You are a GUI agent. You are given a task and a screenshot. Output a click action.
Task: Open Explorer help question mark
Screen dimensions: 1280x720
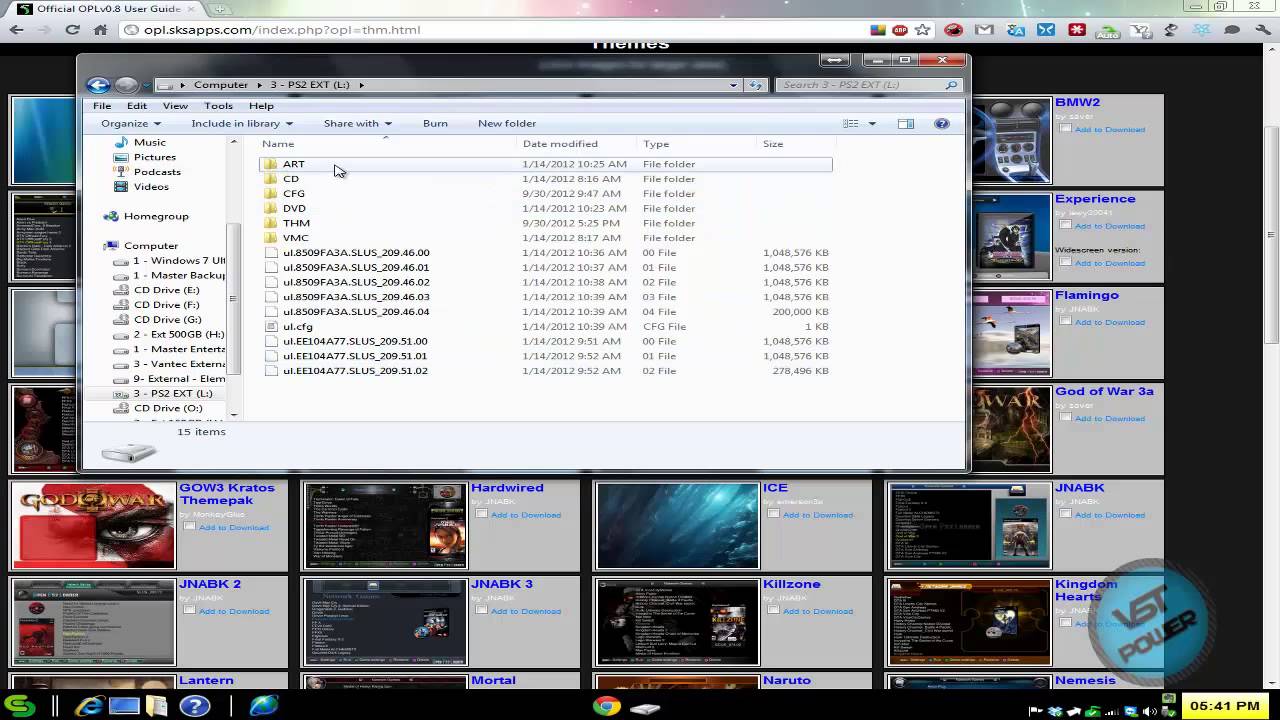941,123
